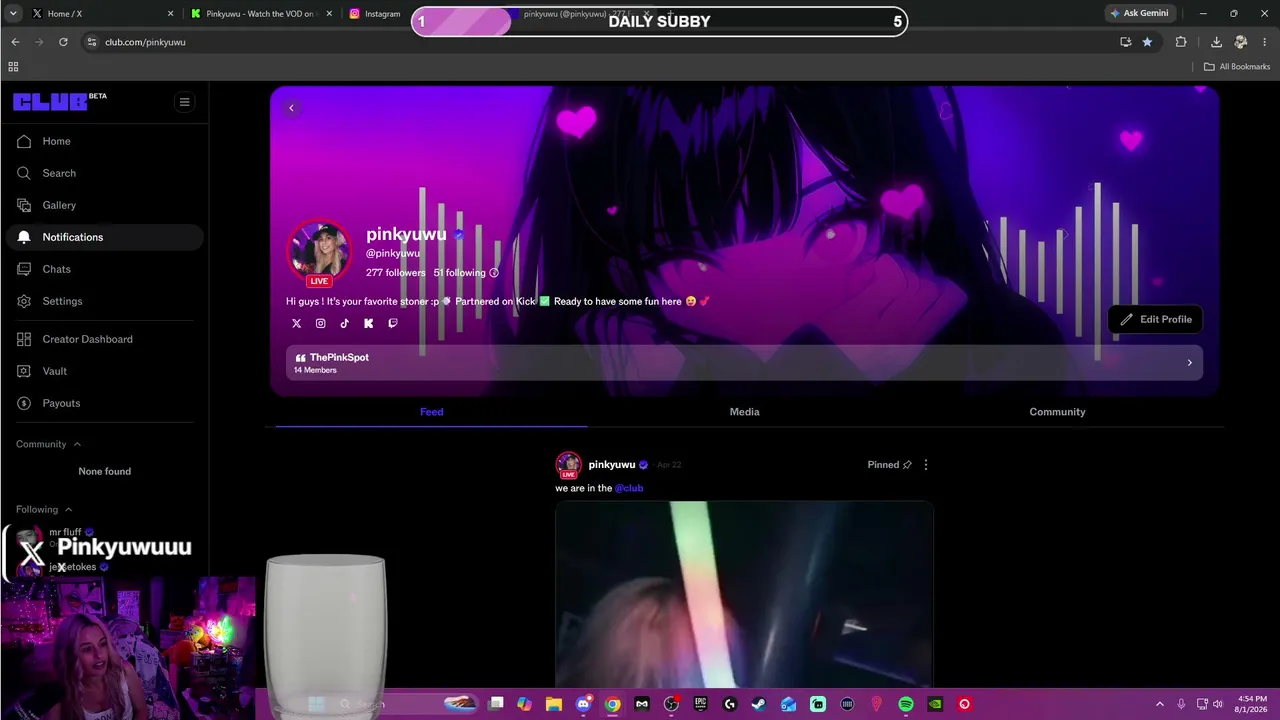Open the Chrome apps grid icon
Viewport: 1280px width, 720px height.
coord(13,67)
